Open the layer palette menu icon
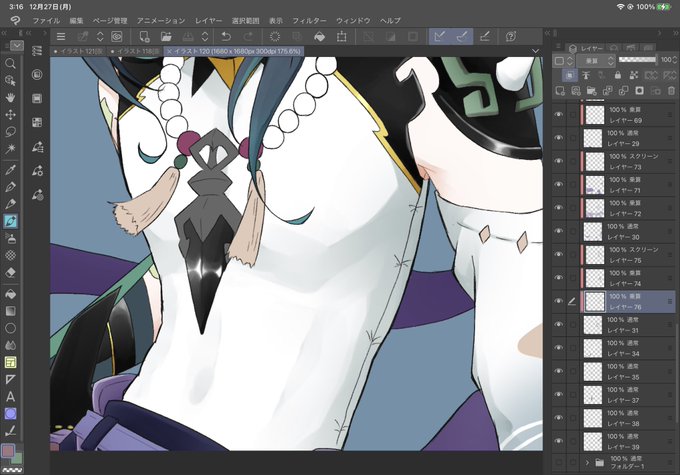 click(559, 46)
